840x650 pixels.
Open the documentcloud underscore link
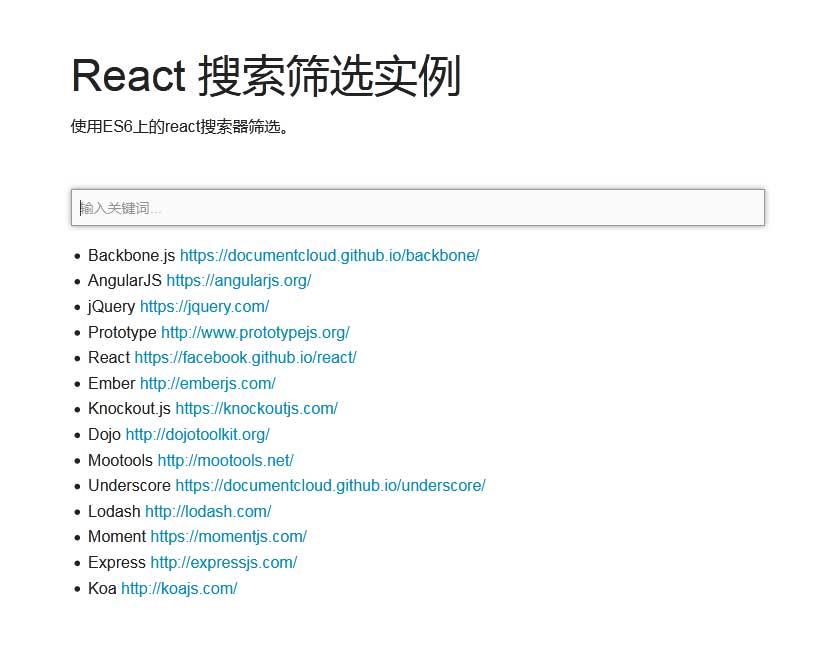tap(331, 485)
